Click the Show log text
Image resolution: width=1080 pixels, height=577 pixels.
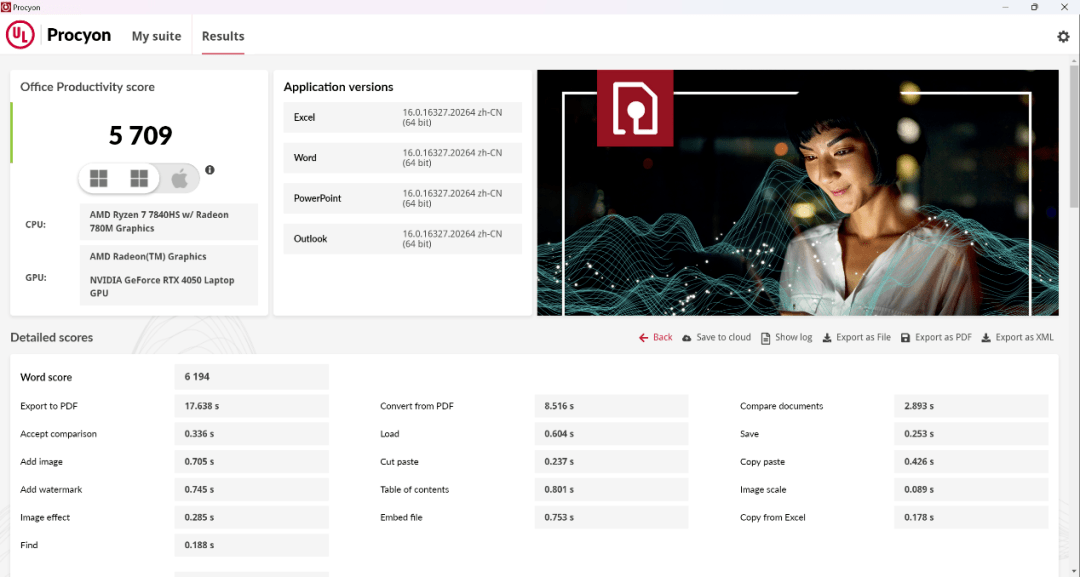pos(794,338)
